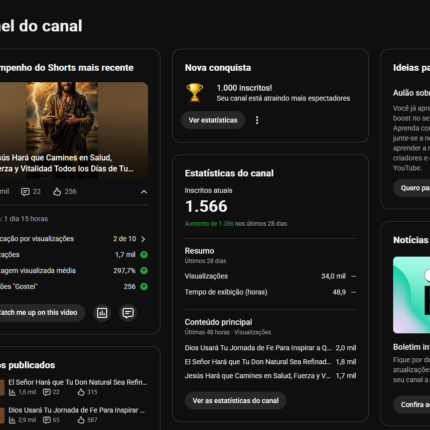Click comment icon beside 65
The height and width of the screenshot is (430, 430).
pos(47,420)
